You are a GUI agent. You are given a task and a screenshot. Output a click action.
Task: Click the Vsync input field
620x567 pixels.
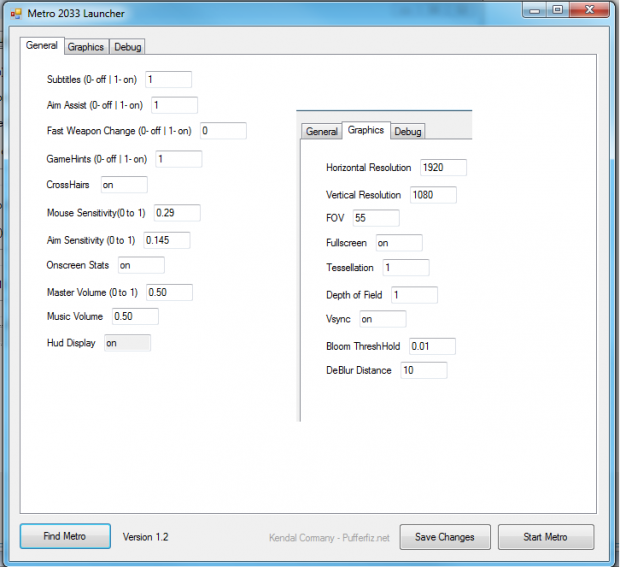click(x=383, y=319)
